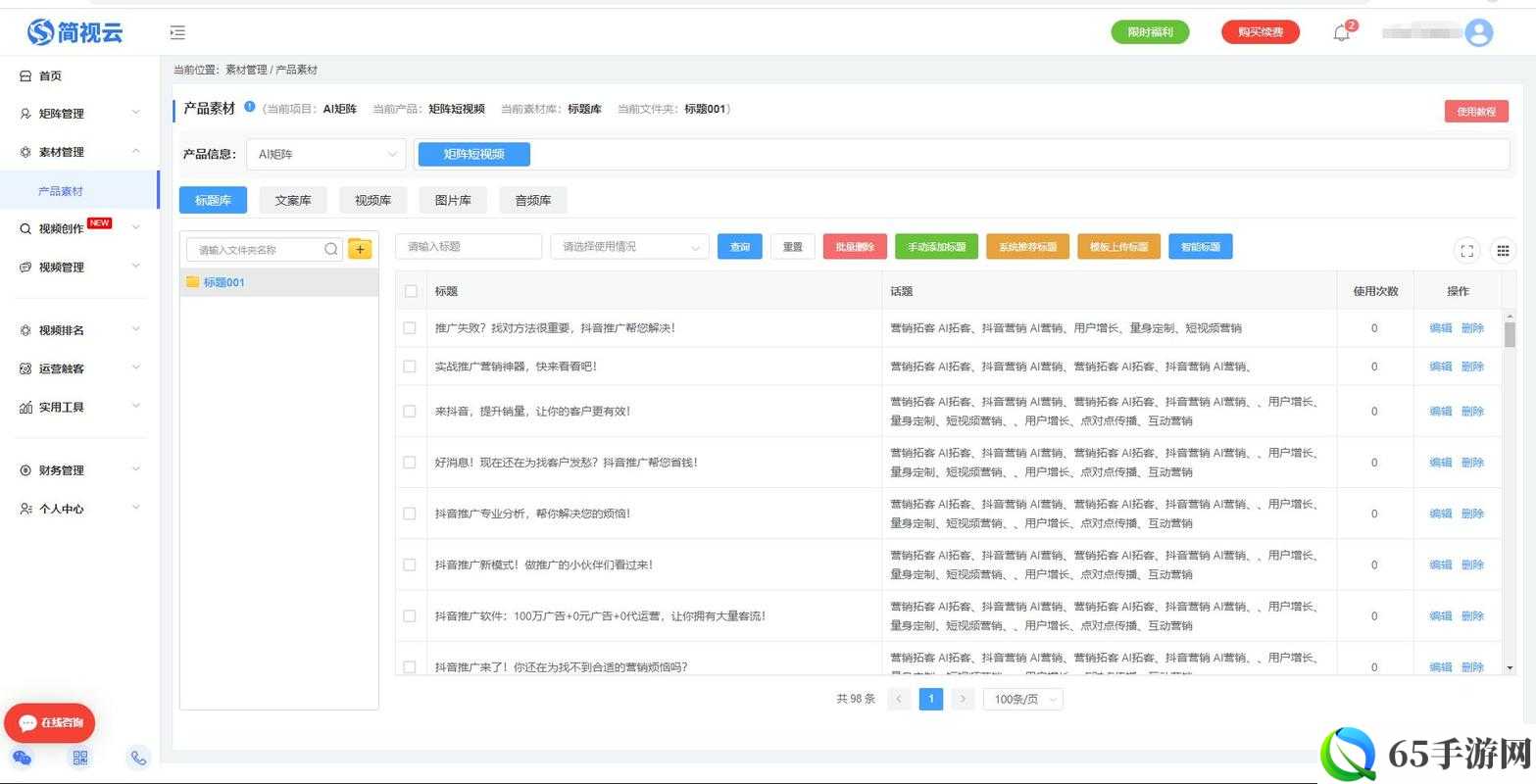Screen dimensions: 1536x784
Task: Switch to 视频库 tab
Action: pos(373,200)
